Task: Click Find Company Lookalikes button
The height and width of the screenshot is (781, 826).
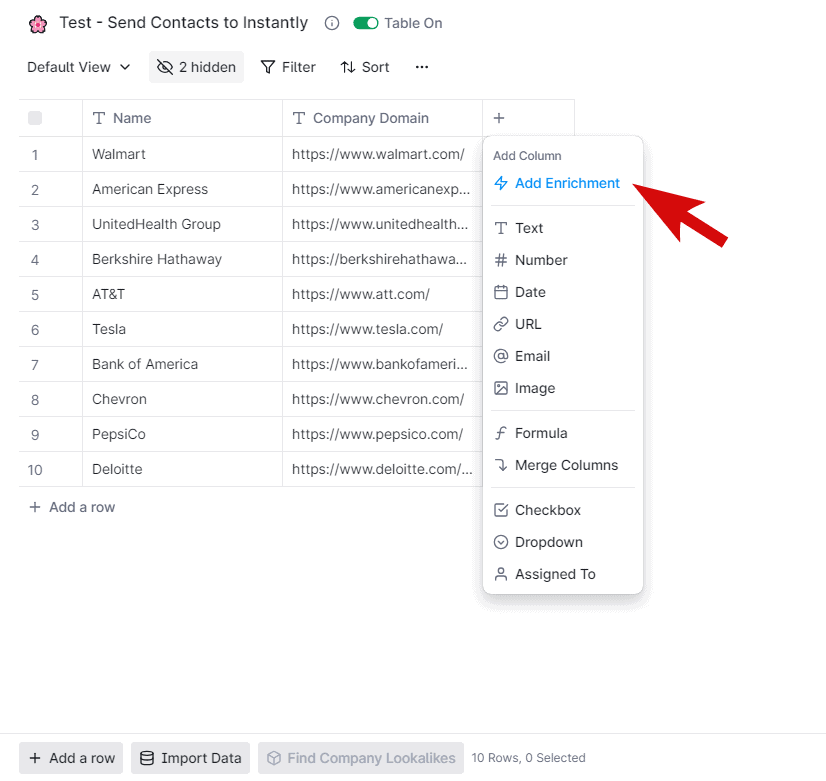Action: pos(361,758)
